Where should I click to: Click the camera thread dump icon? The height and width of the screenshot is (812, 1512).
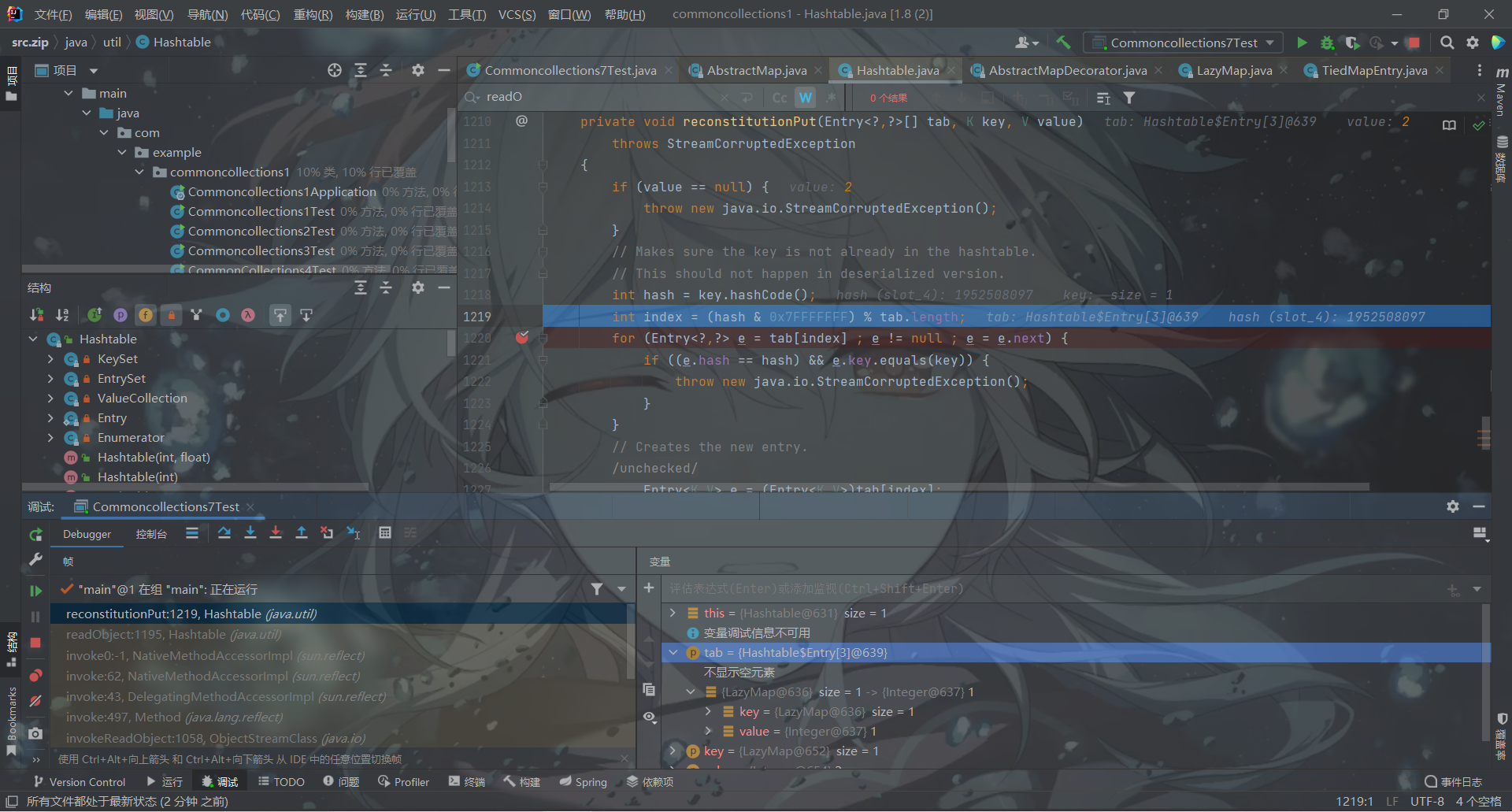[35, 733]
